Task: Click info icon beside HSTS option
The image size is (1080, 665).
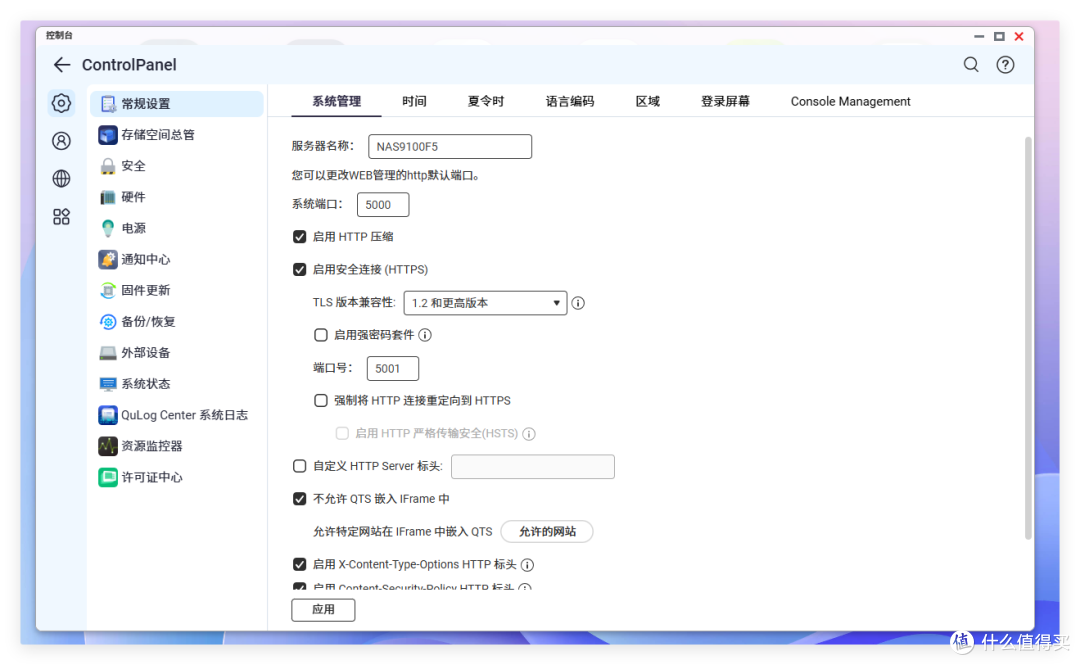Action: [x=528, y=433]
